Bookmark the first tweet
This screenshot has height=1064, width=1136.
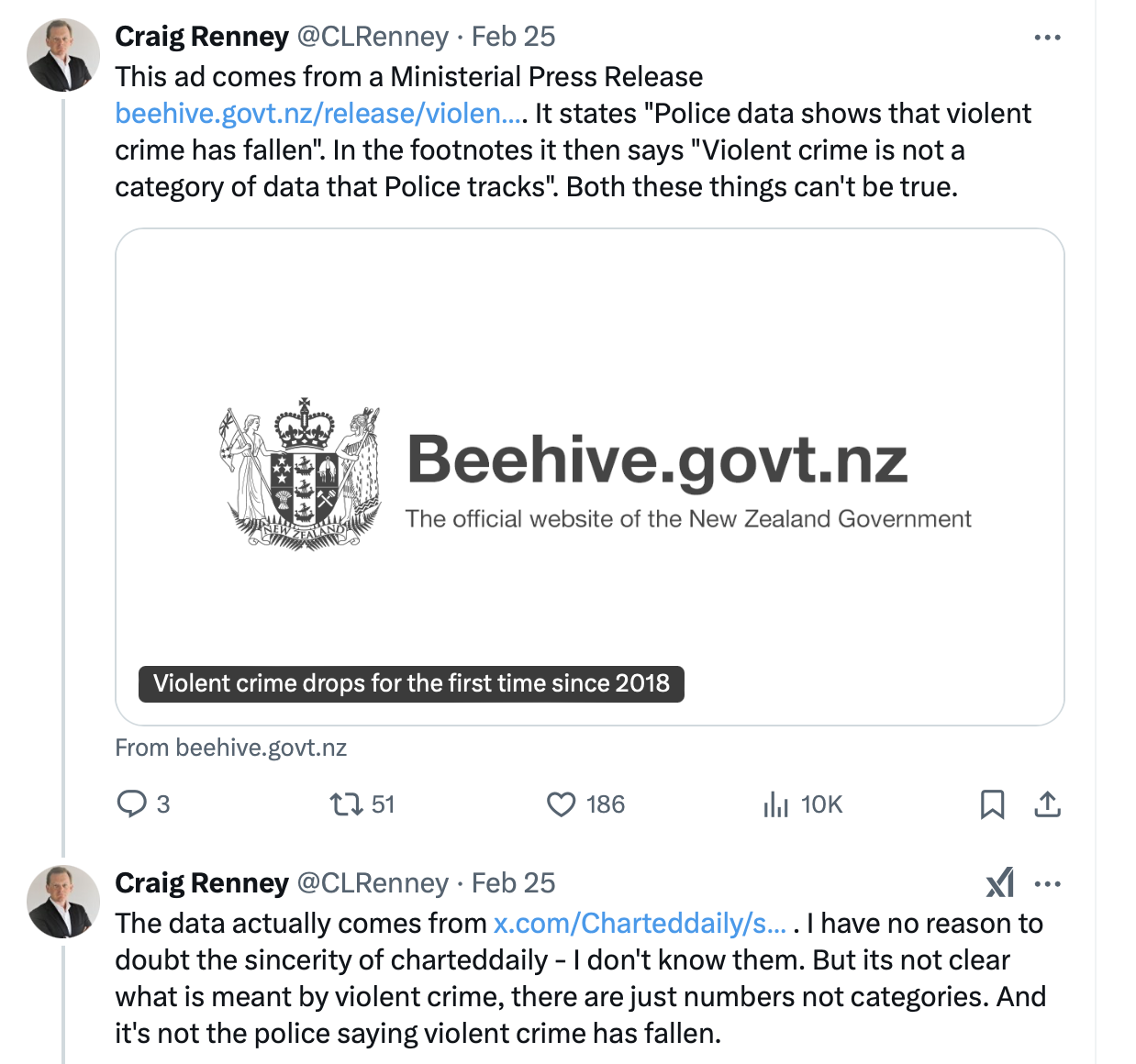(992, 804)
